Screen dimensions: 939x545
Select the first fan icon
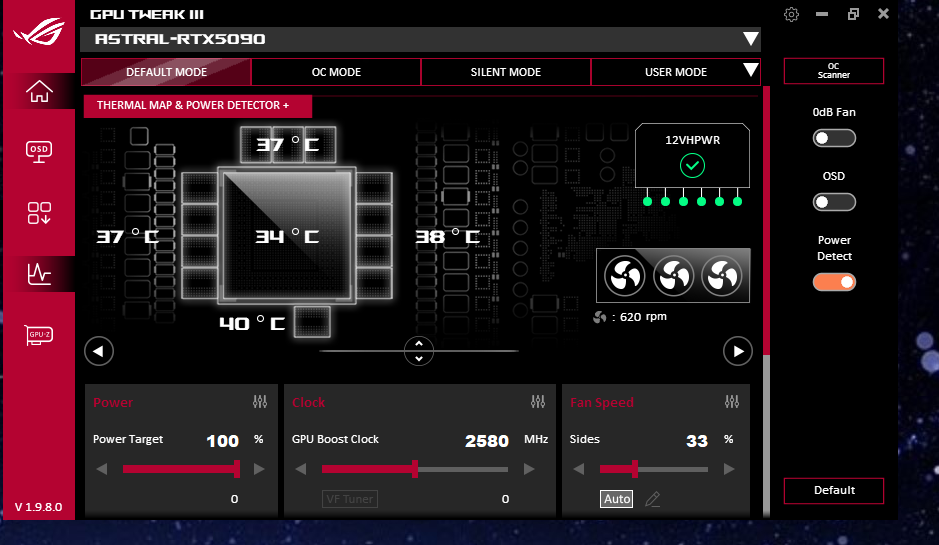click(625, 276)
